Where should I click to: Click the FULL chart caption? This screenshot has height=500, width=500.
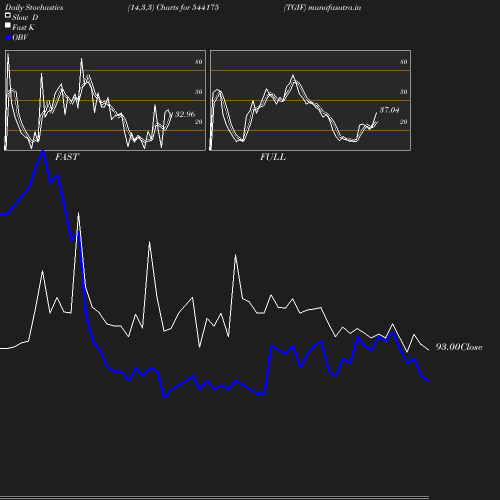coord(273,157)
